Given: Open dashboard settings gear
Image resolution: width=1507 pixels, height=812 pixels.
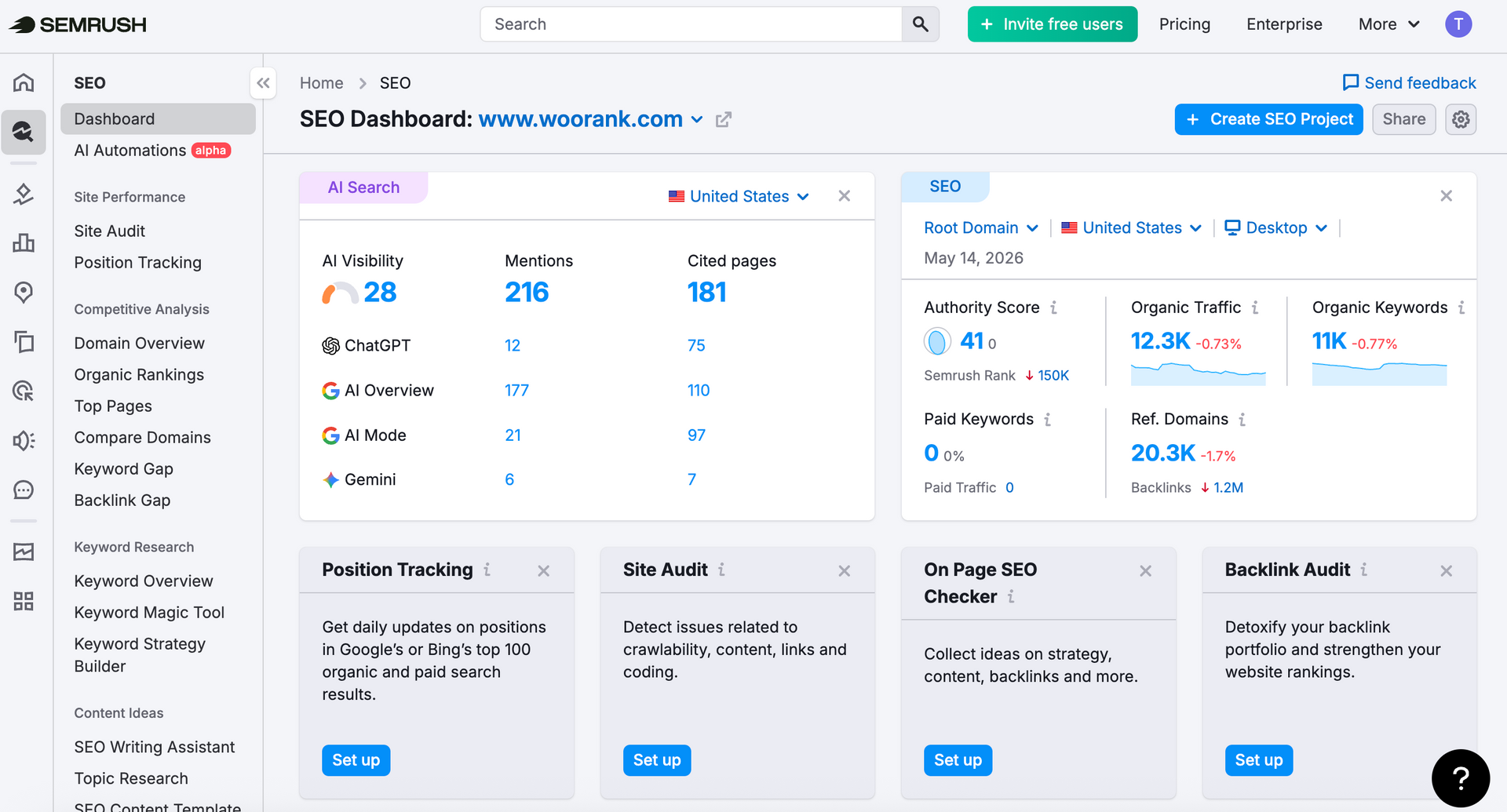Looking at the screenshot, I should click(x=1461, y=119).
